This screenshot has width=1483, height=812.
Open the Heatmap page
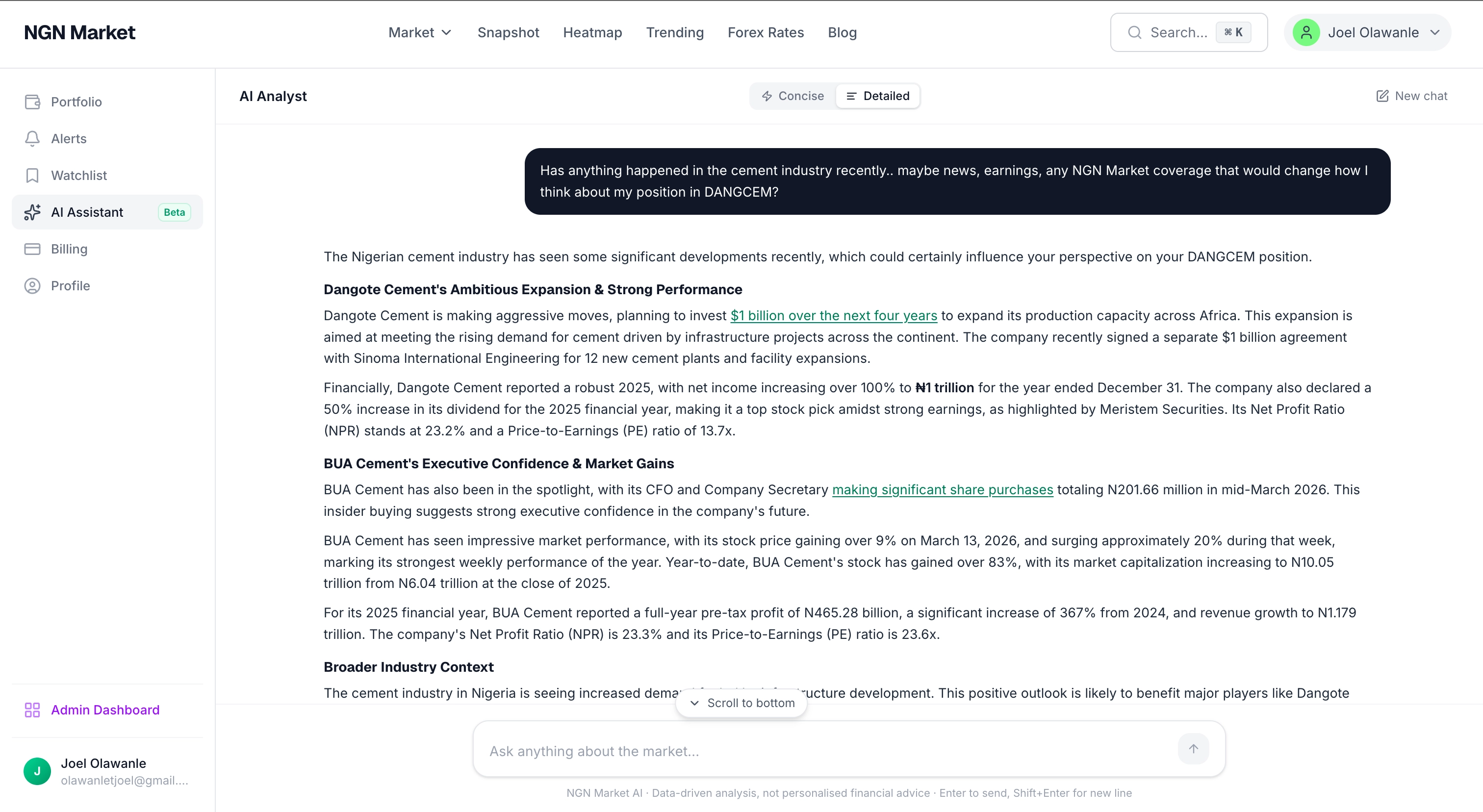point(592,33)
